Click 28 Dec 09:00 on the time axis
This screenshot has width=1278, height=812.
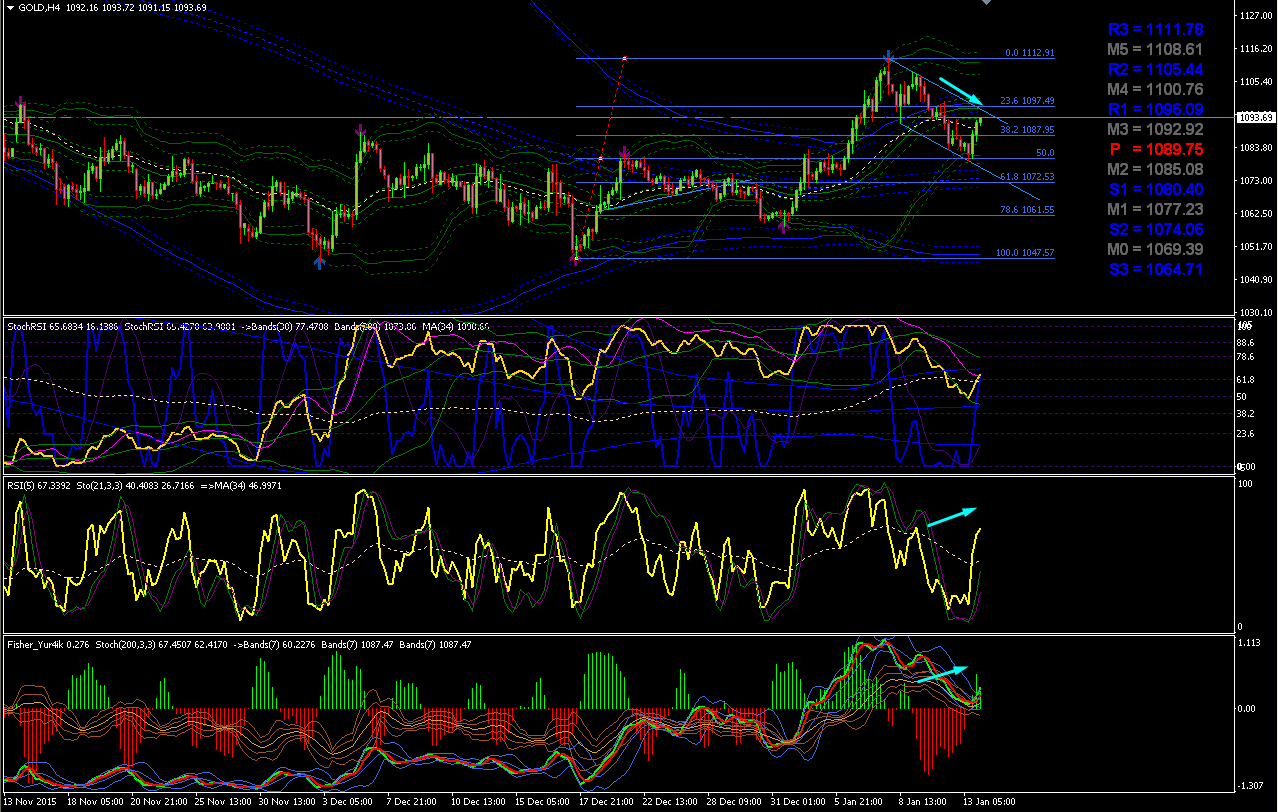[734, 803]
